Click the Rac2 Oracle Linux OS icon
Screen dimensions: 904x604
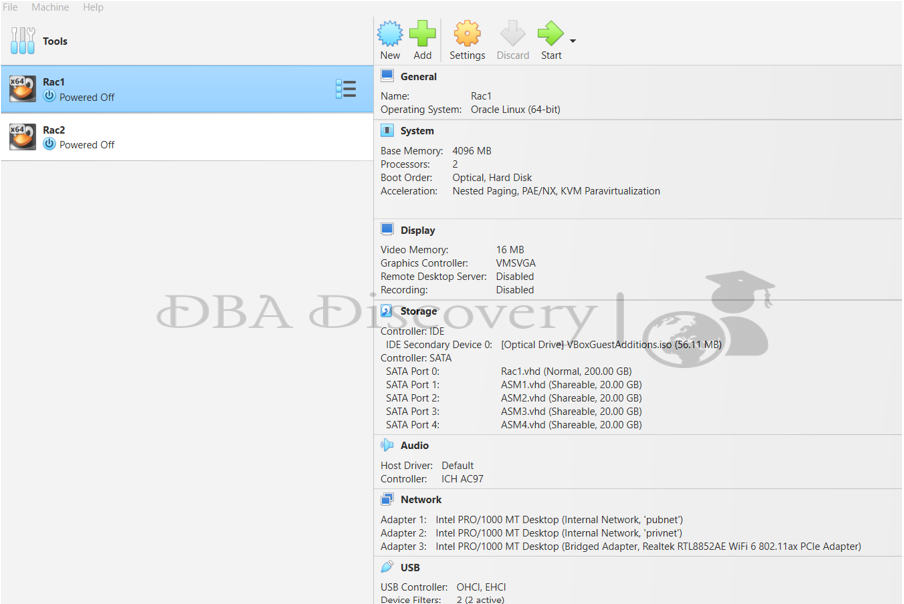pyautogui.click(x=22, y=137)
